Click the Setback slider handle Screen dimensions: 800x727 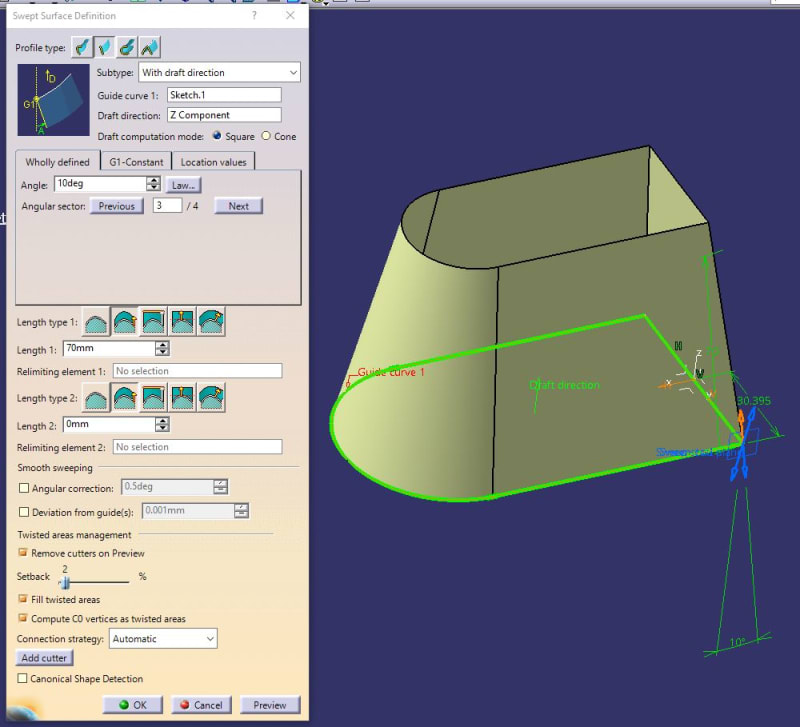click(65, 582)
